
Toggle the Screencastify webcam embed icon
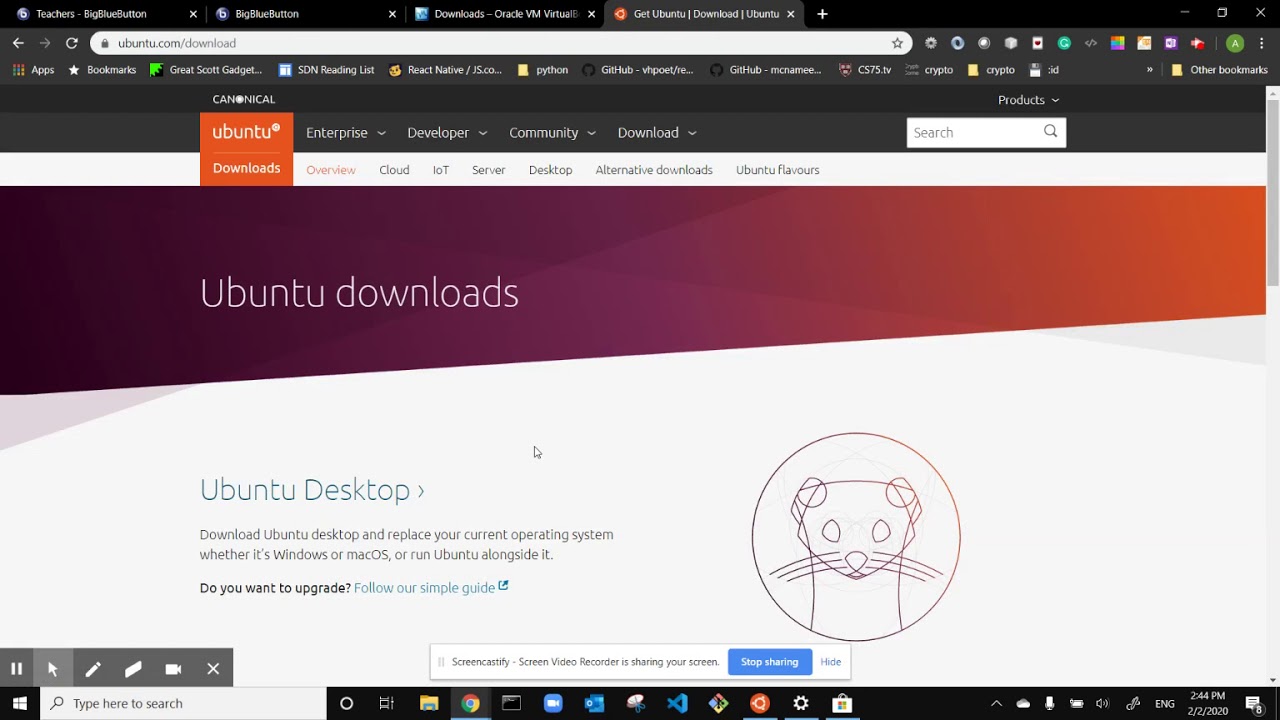[173, 669]
